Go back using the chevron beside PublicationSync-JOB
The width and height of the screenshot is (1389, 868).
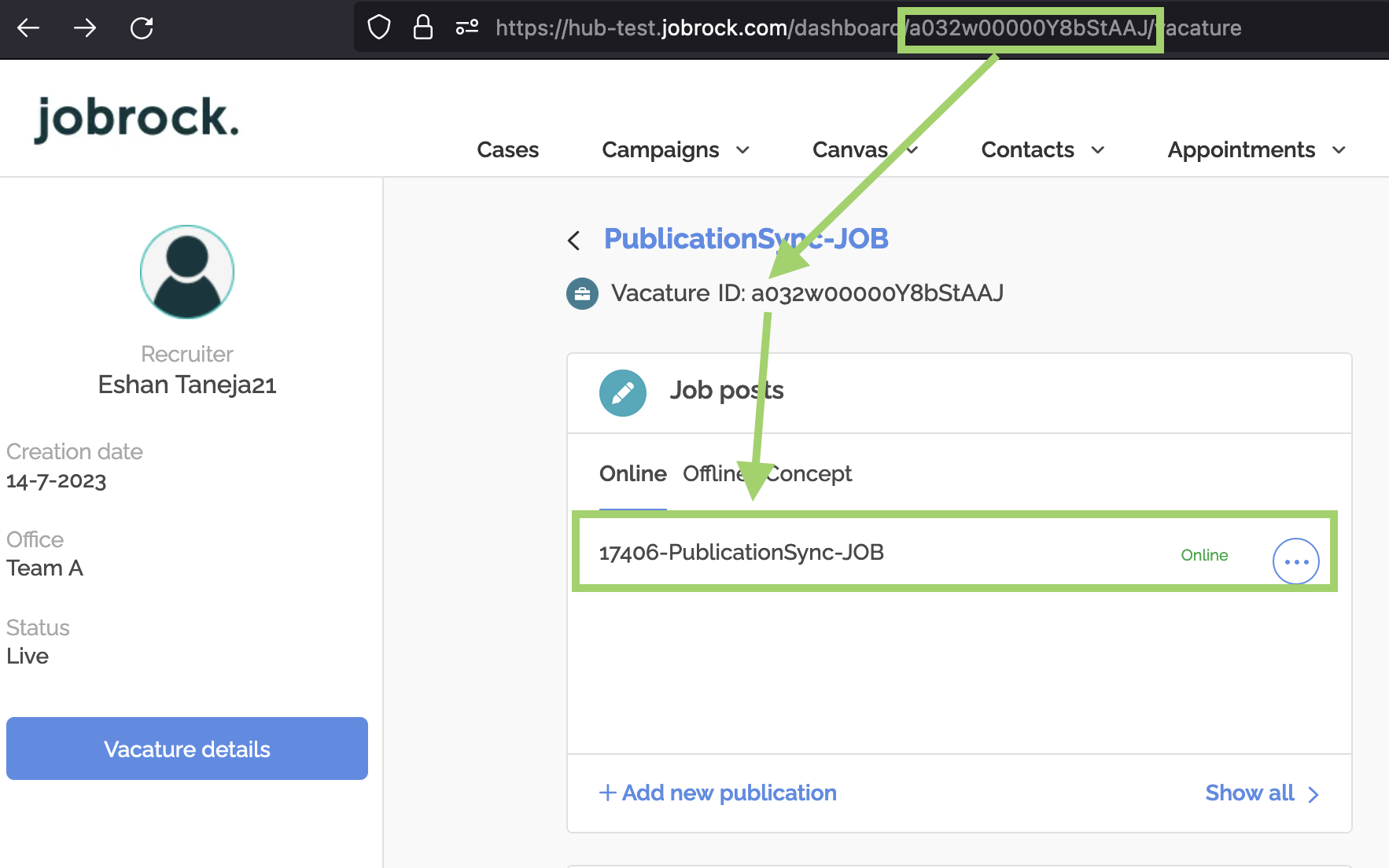click(574, 241)
